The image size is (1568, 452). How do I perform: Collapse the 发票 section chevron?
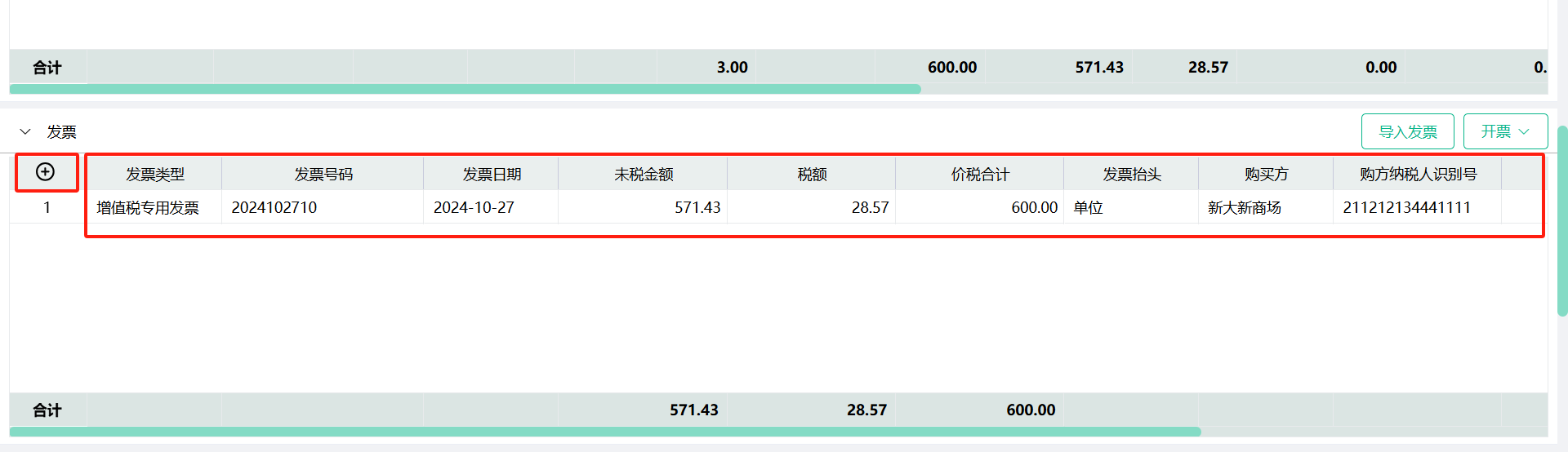click(25, 131)
